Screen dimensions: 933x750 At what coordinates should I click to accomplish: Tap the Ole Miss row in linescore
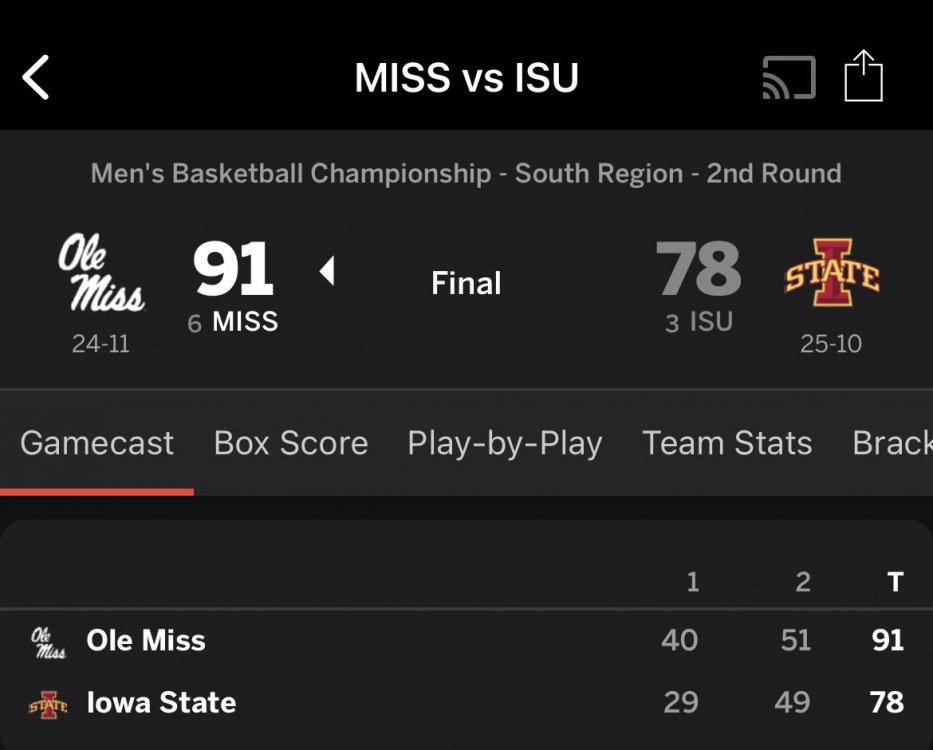(x=146, y=641)
